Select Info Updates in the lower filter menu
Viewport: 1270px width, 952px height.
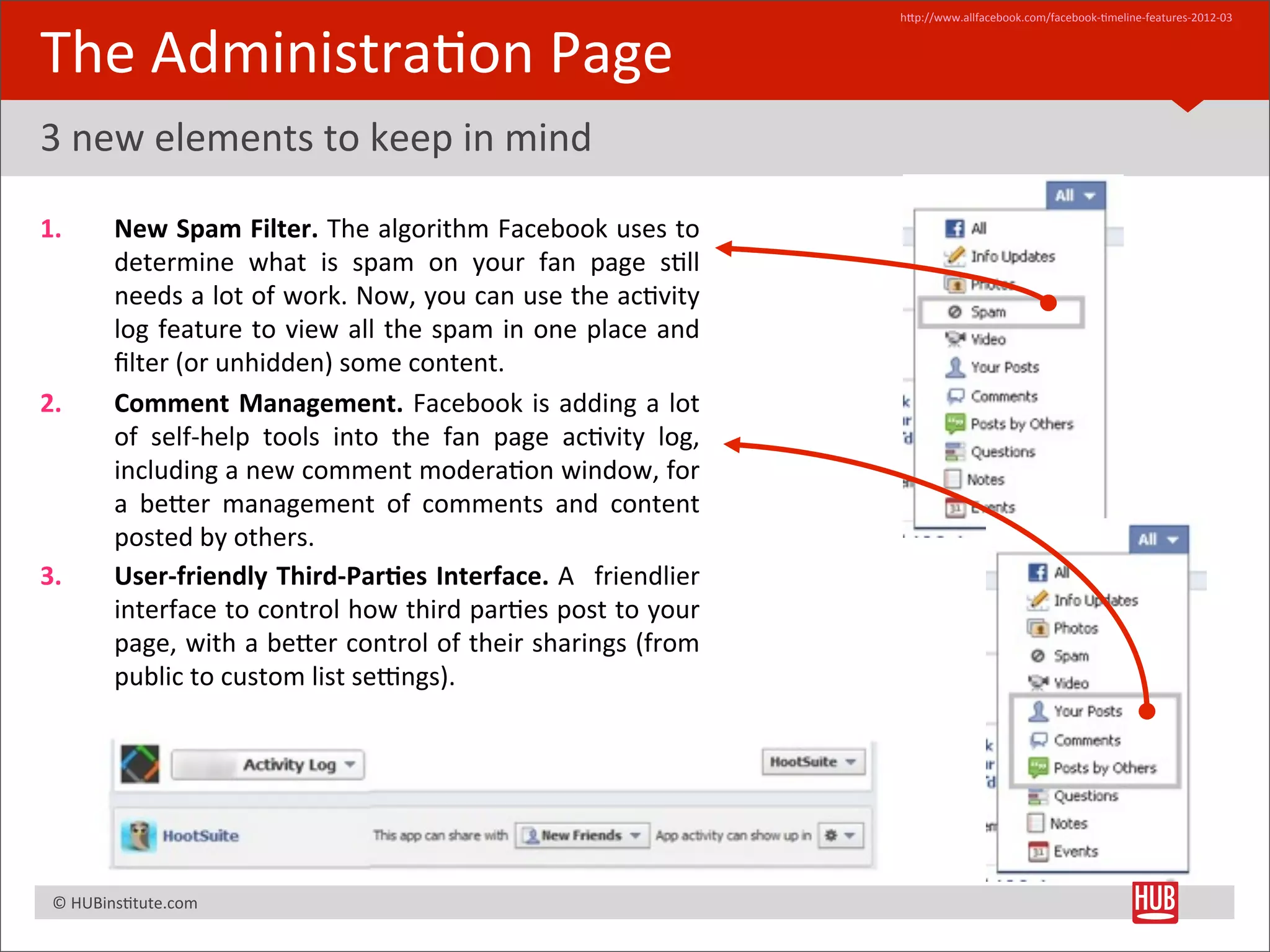pyautogui.click(x=1096, y=601)
